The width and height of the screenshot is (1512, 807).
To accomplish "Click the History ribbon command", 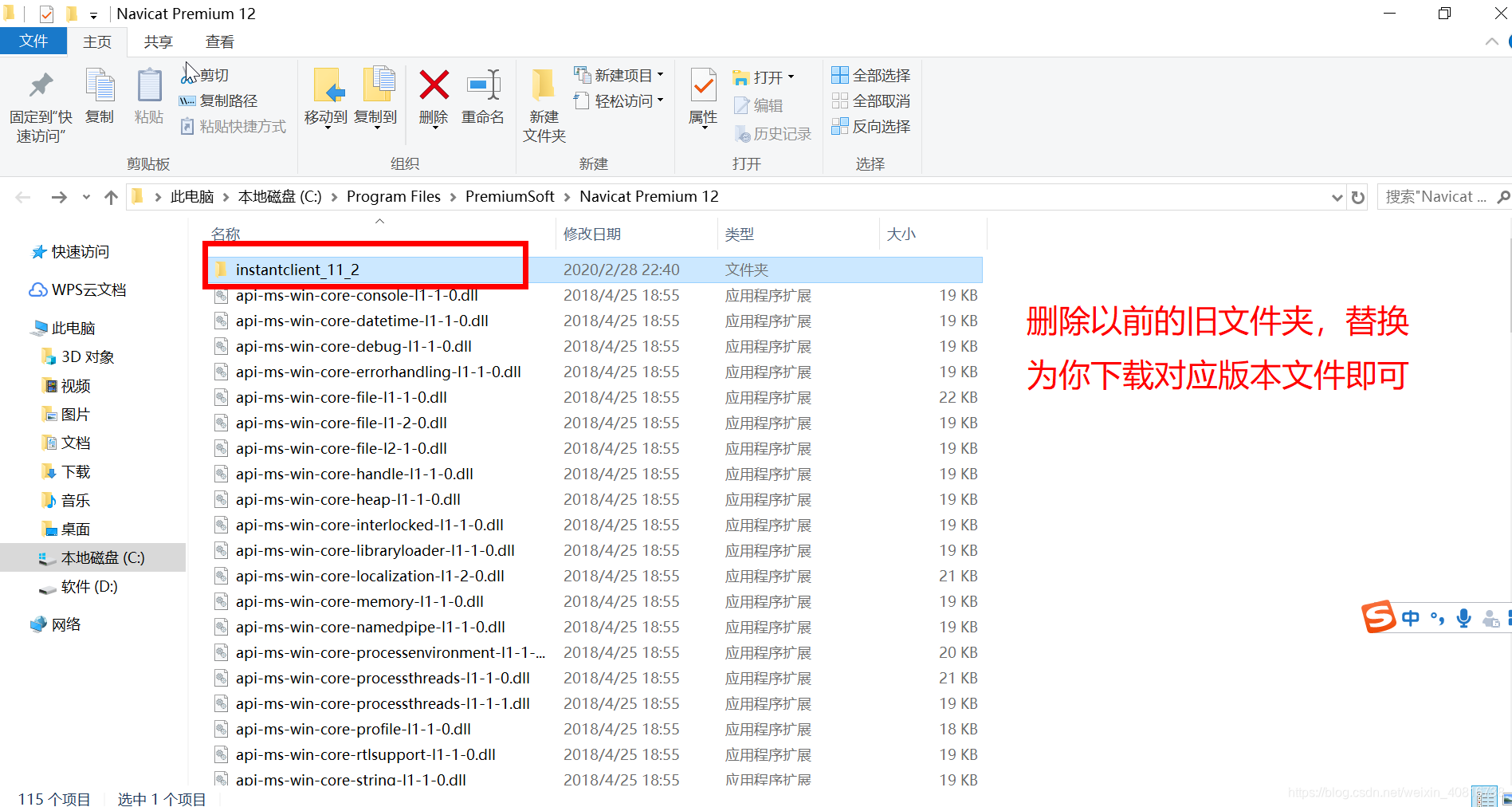I will coord(773,134).
